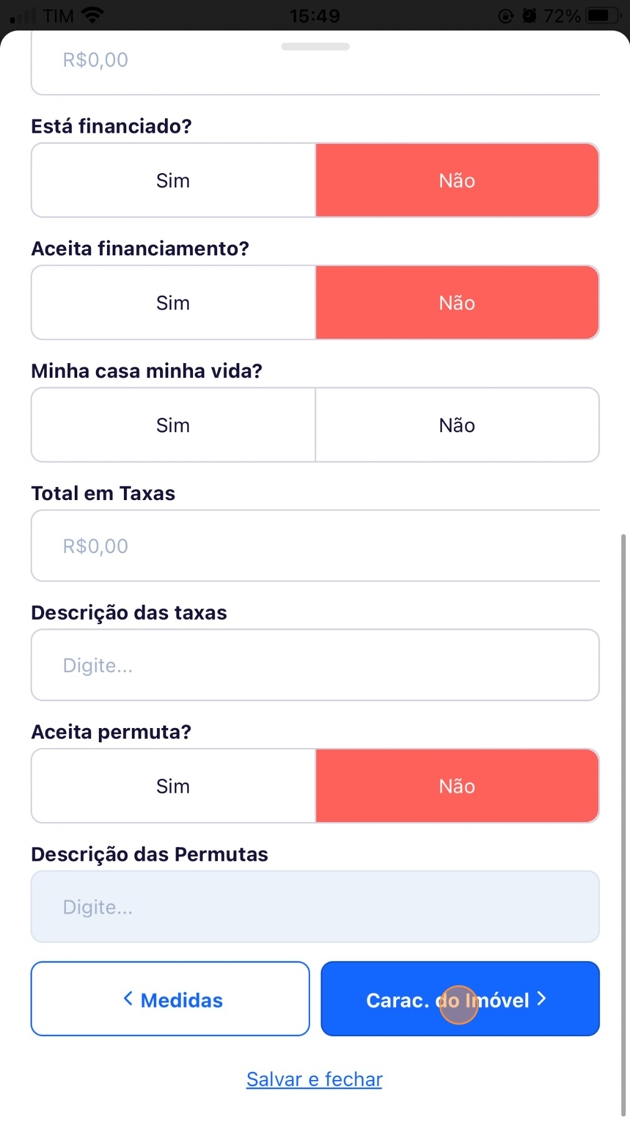Type in Descrição das taxas field
630x1121 pixels.
315,665
